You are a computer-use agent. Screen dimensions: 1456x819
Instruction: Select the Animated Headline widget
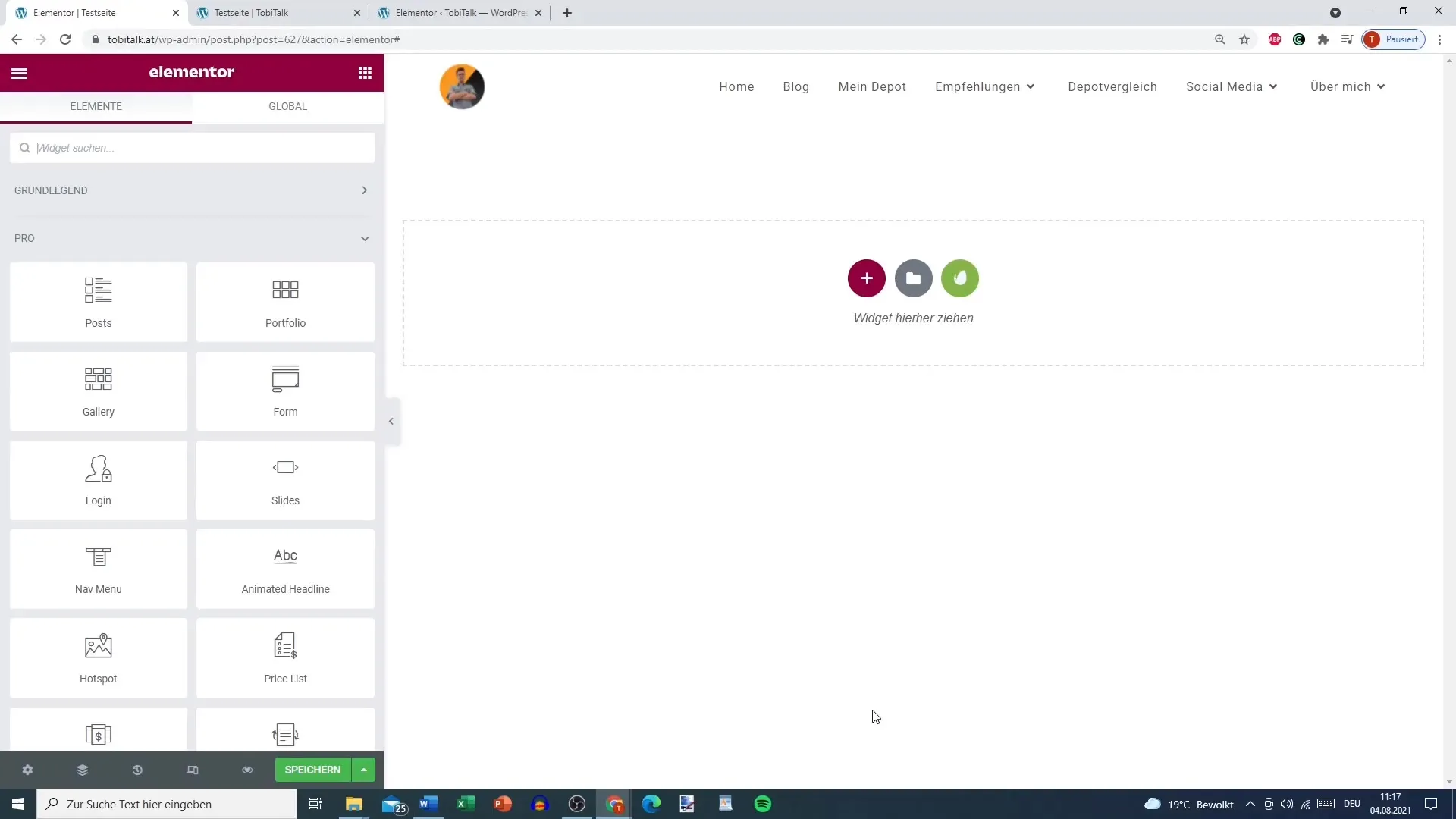(x=285, y=569)
